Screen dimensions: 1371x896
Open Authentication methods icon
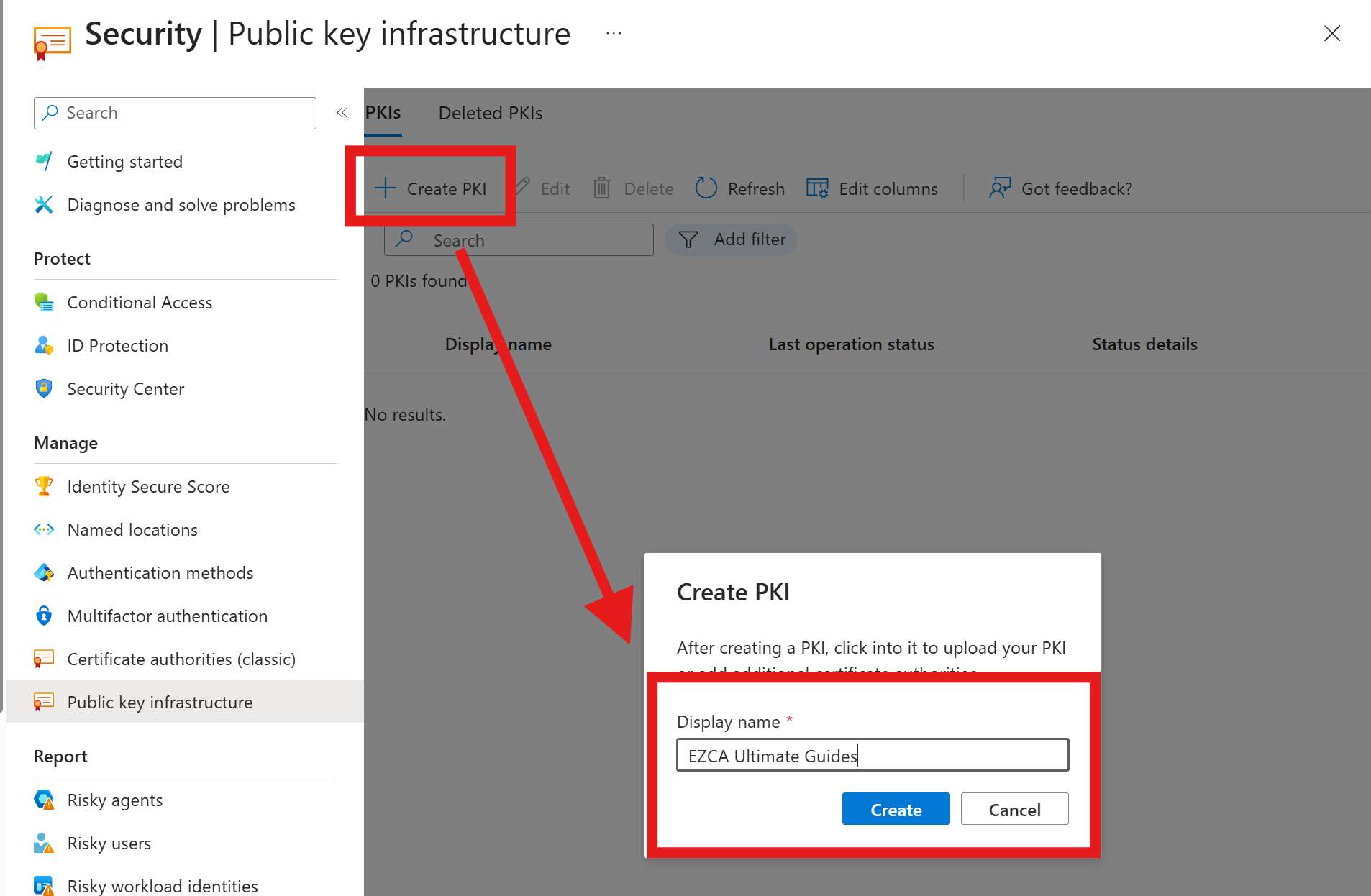tap(44, 572)
